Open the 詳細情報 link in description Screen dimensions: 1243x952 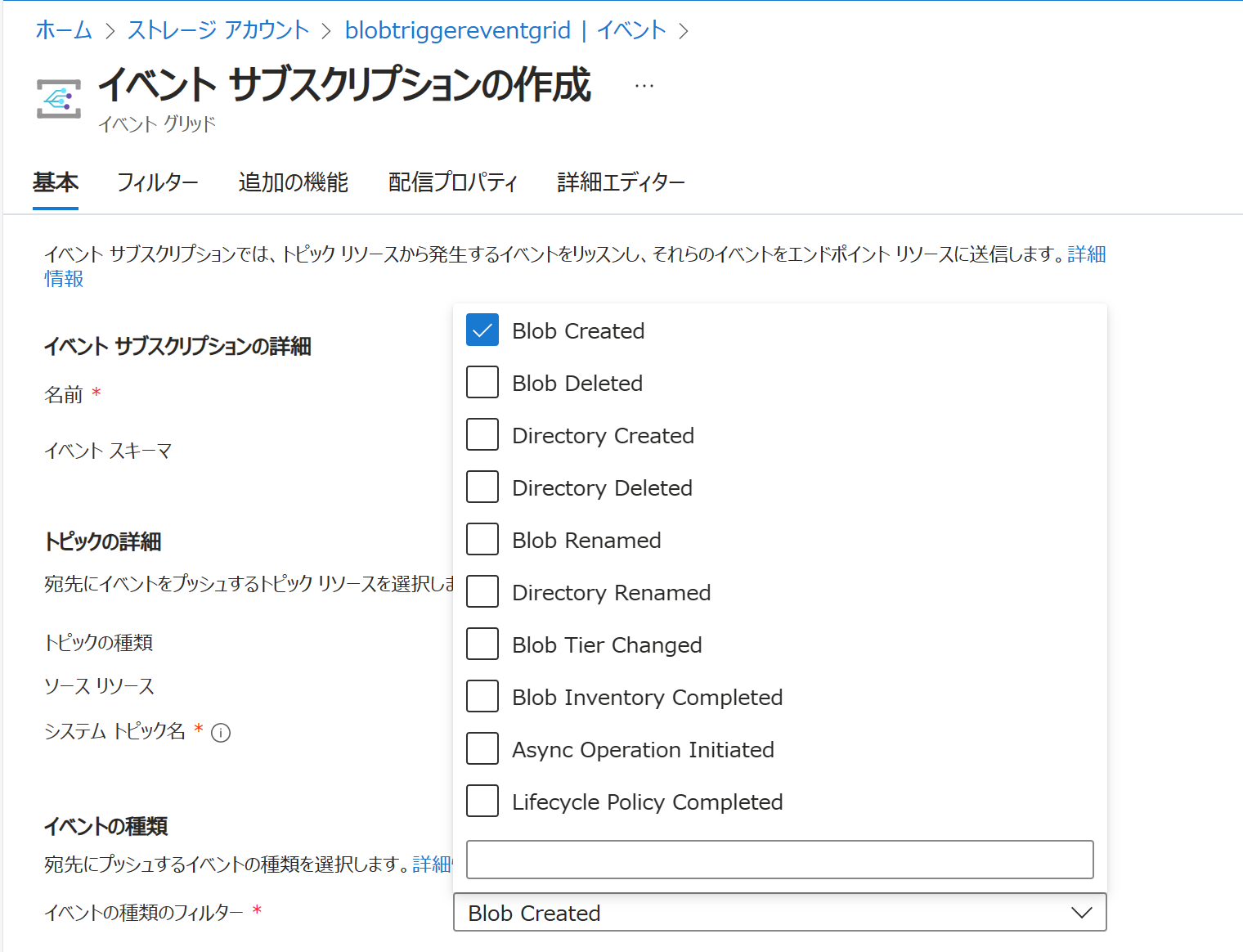click(1086, 254)
